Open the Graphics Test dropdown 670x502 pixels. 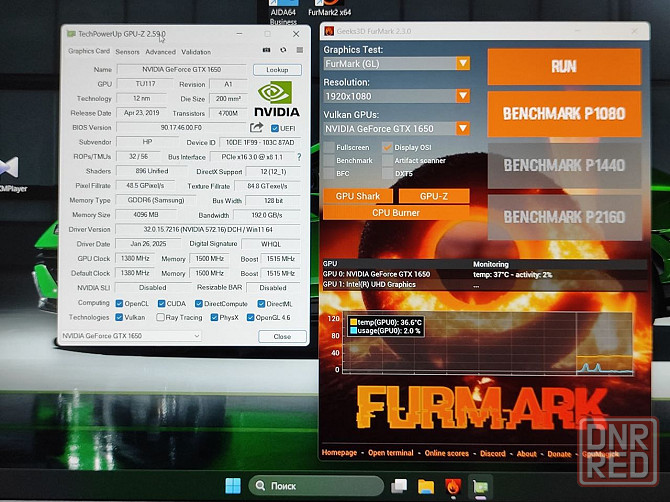(397, 64)
